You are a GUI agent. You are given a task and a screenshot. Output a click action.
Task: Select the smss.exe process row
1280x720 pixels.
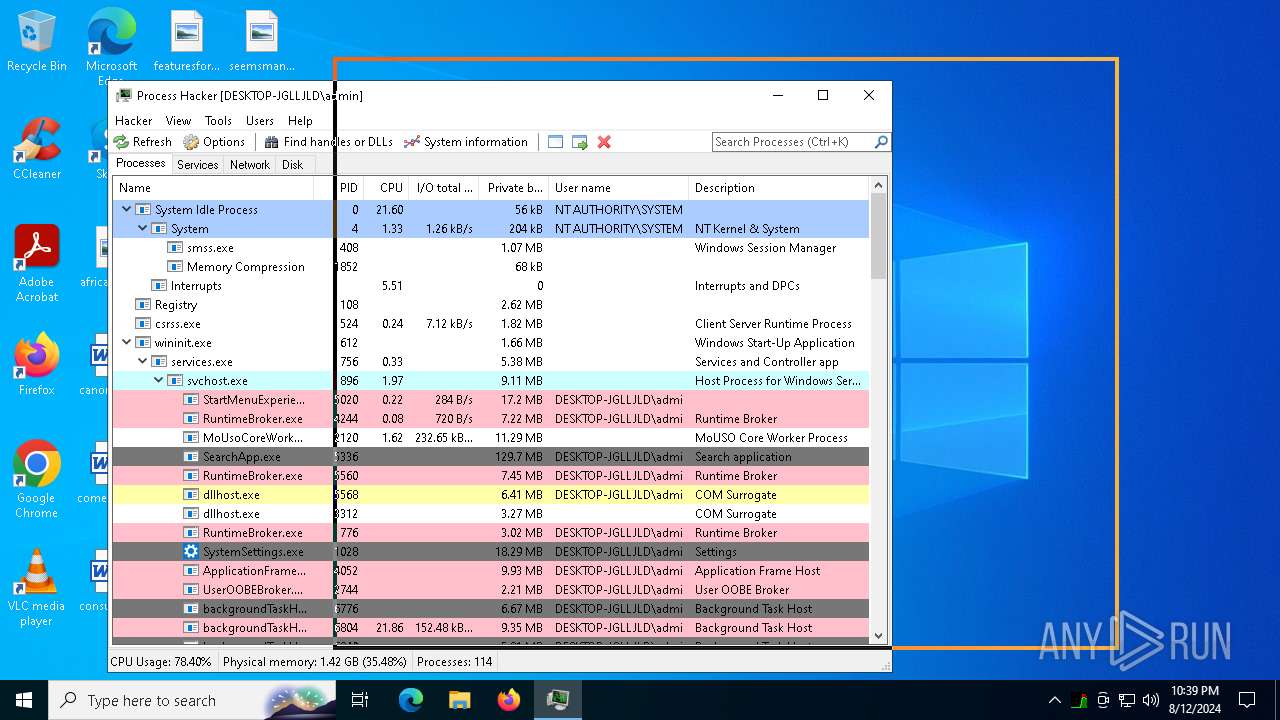click(490, 247)
